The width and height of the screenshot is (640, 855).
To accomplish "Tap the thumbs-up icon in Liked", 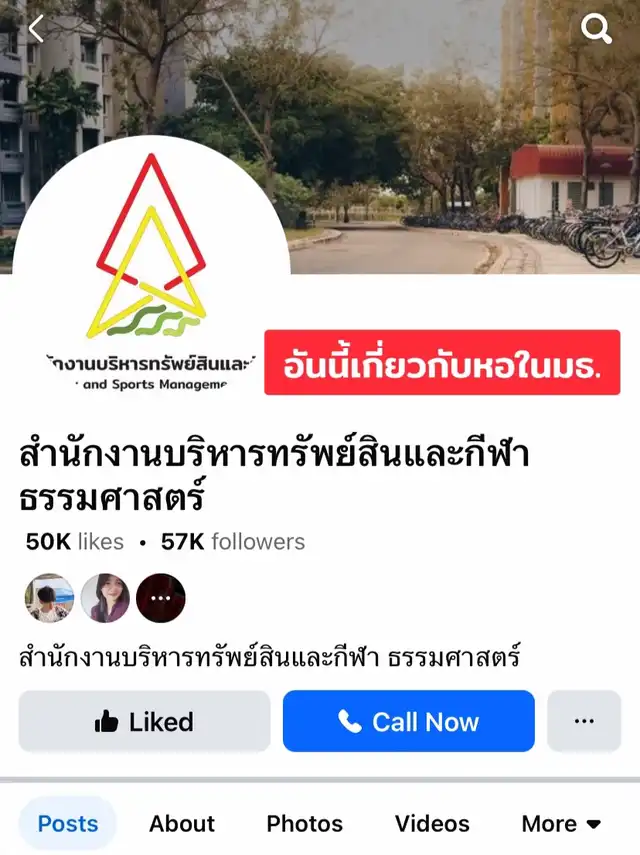I will (x=106, y=721).
